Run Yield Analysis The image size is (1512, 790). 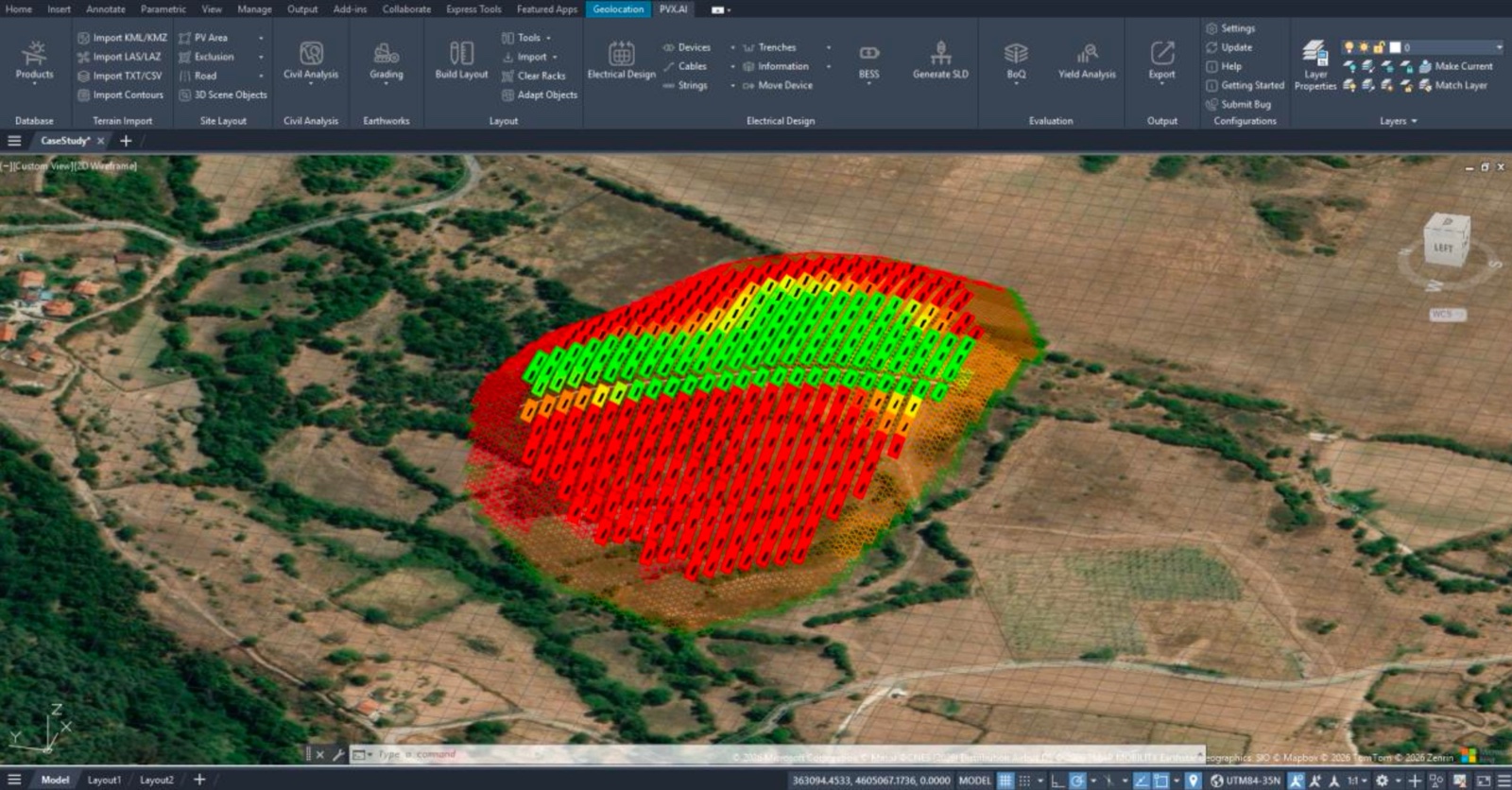point(1087,60)
